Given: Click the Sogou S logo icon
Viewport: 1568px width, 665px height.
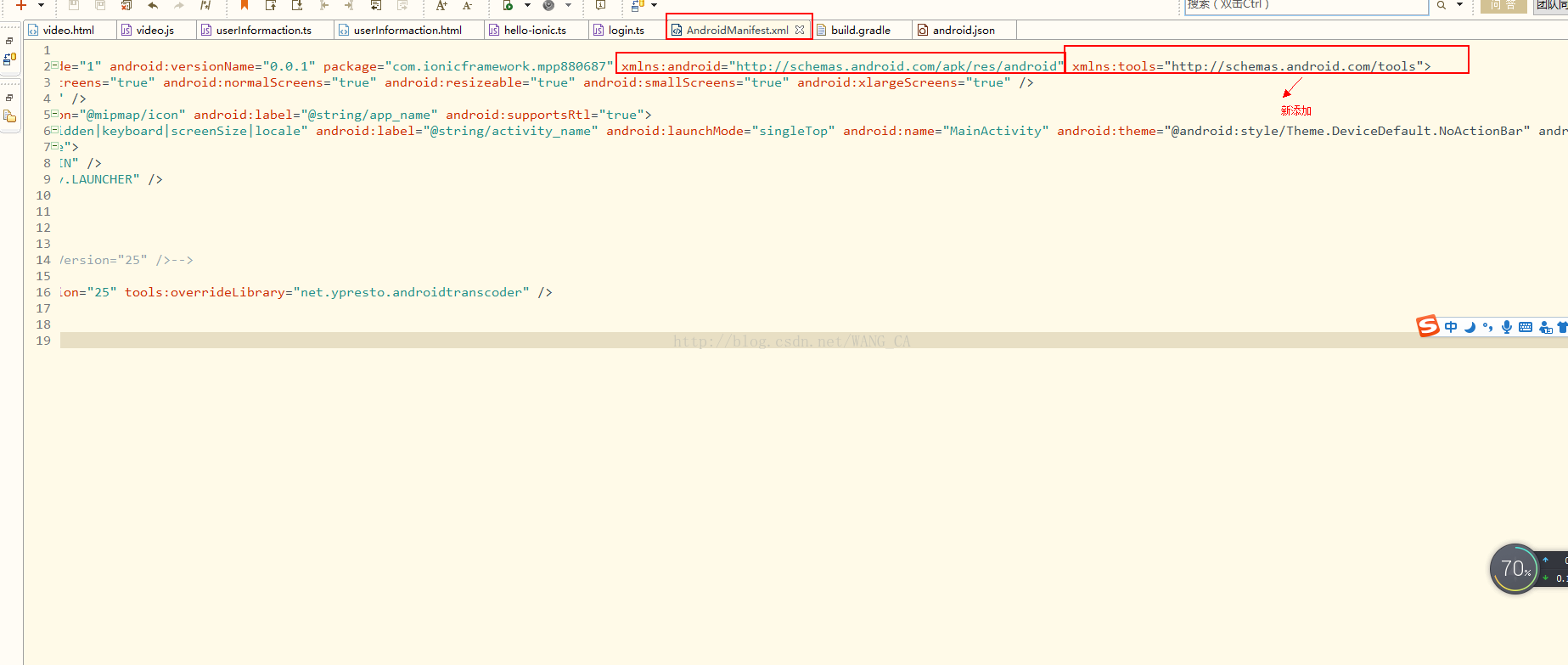Looking at the screenshot, I should point(1428,326).
